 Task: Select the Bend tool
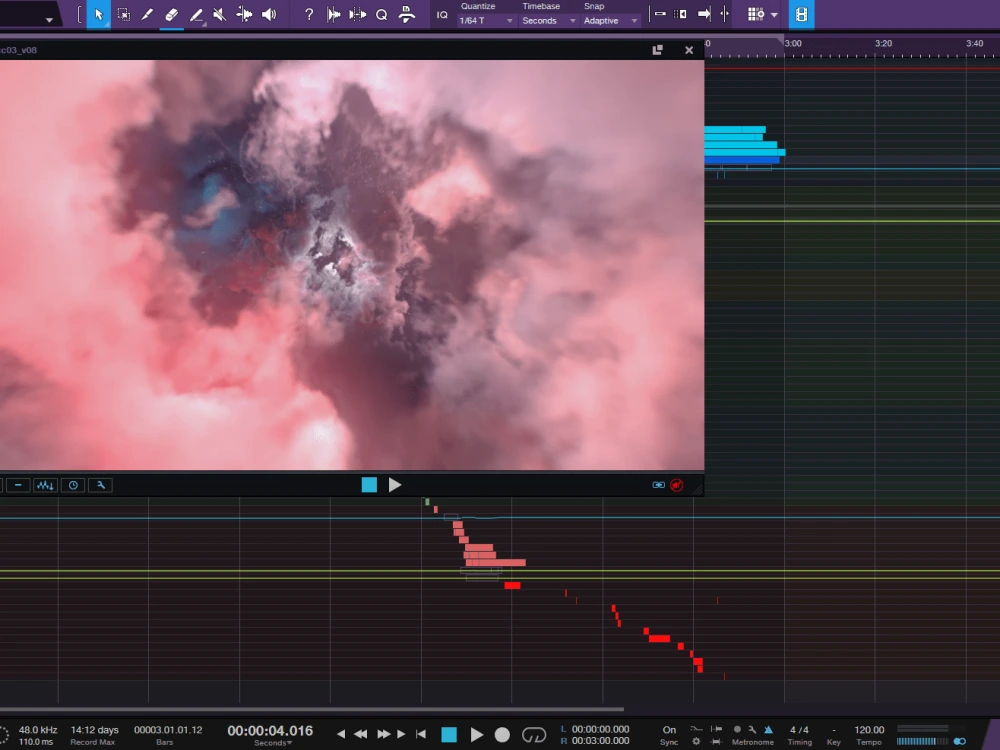point(244,14)
